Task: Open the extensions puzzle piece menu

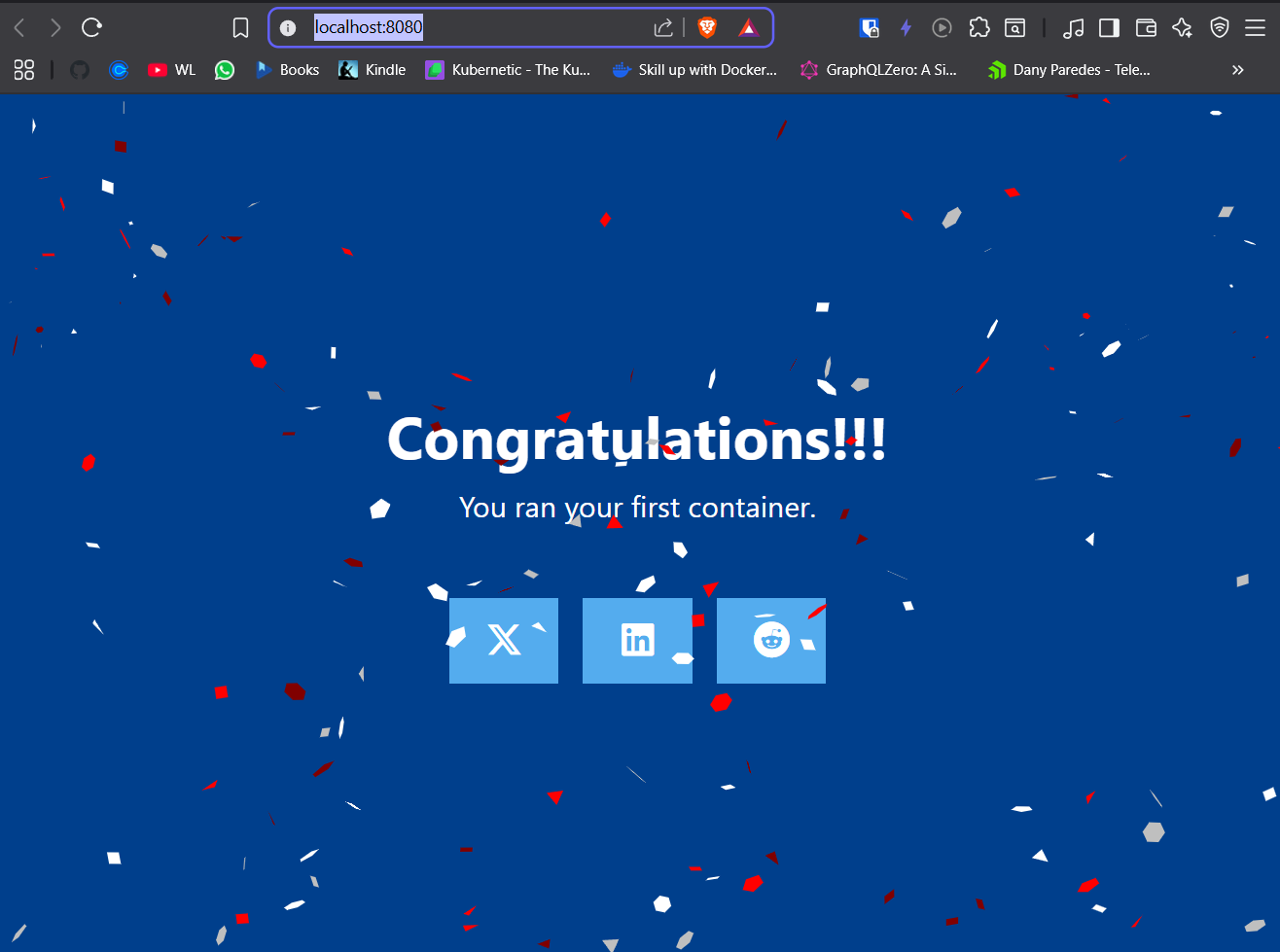Action: coord(979,27)
